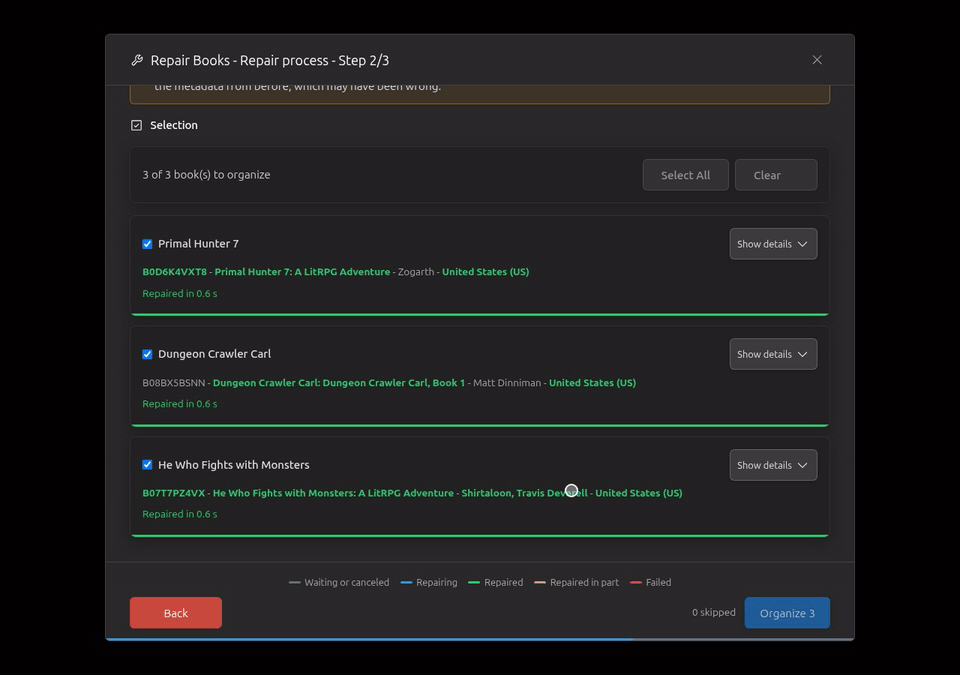
Task: Click green progress bar under Dungeon Crawler Carl
Action: pos(480,425)
